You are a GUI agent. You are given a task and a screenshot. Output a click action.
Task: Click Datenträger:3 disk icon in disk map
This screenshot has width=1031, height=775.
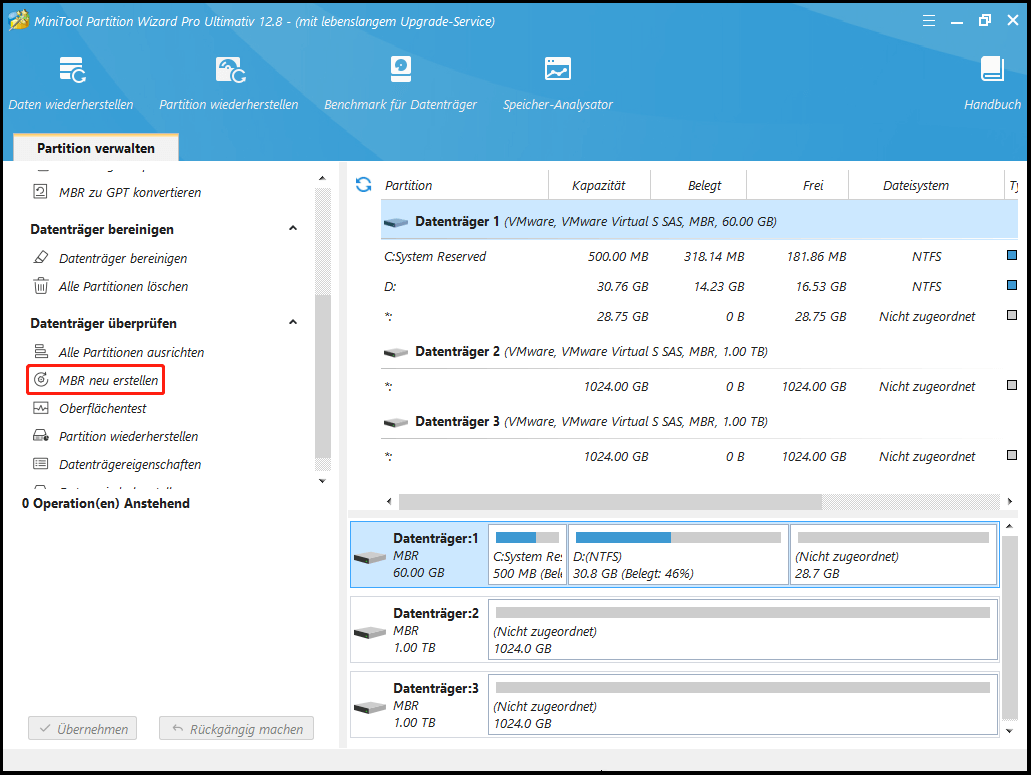pyautogui.click(x=370, y=707)
